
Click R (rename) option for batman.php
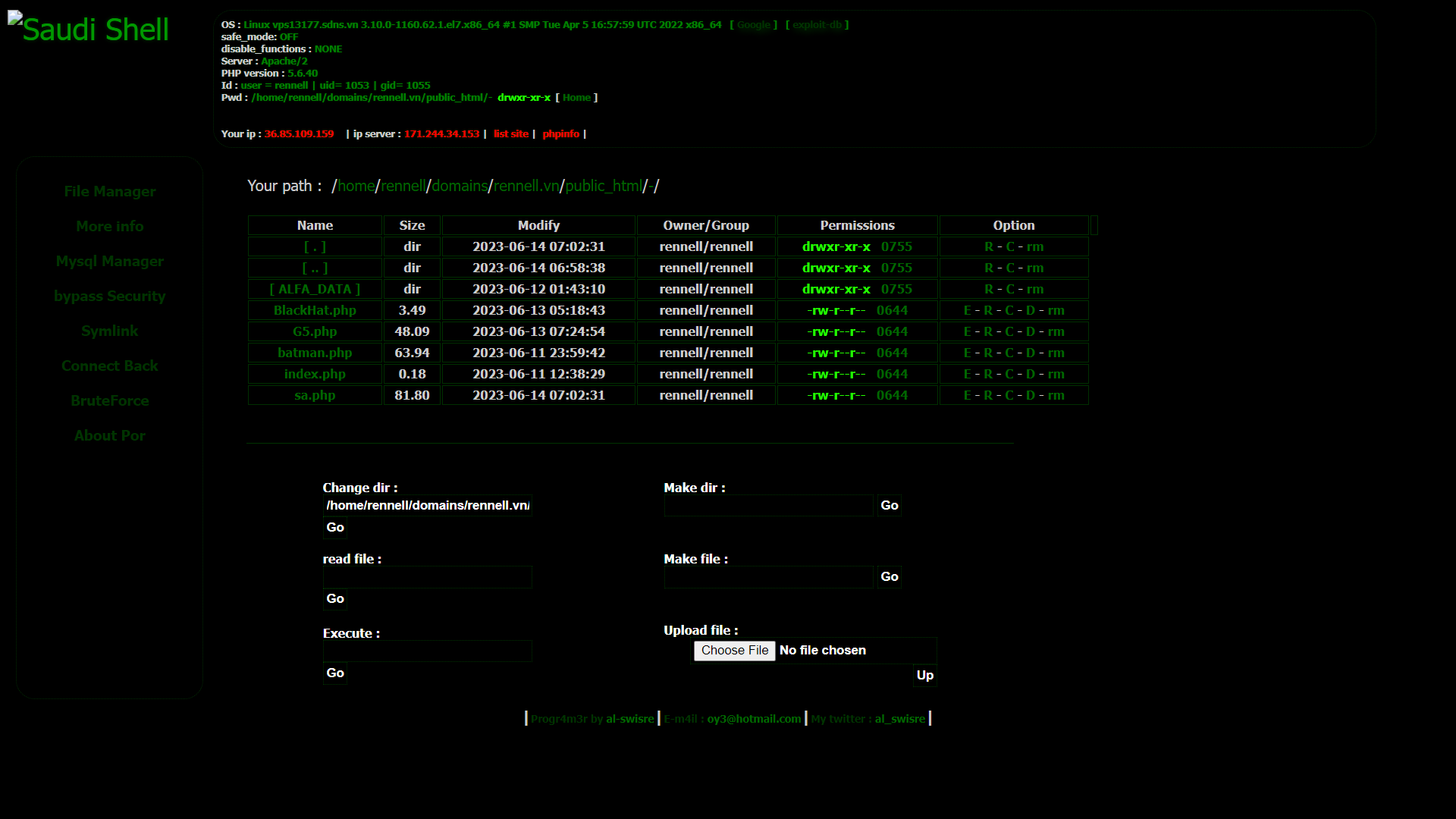coord(989,353)
